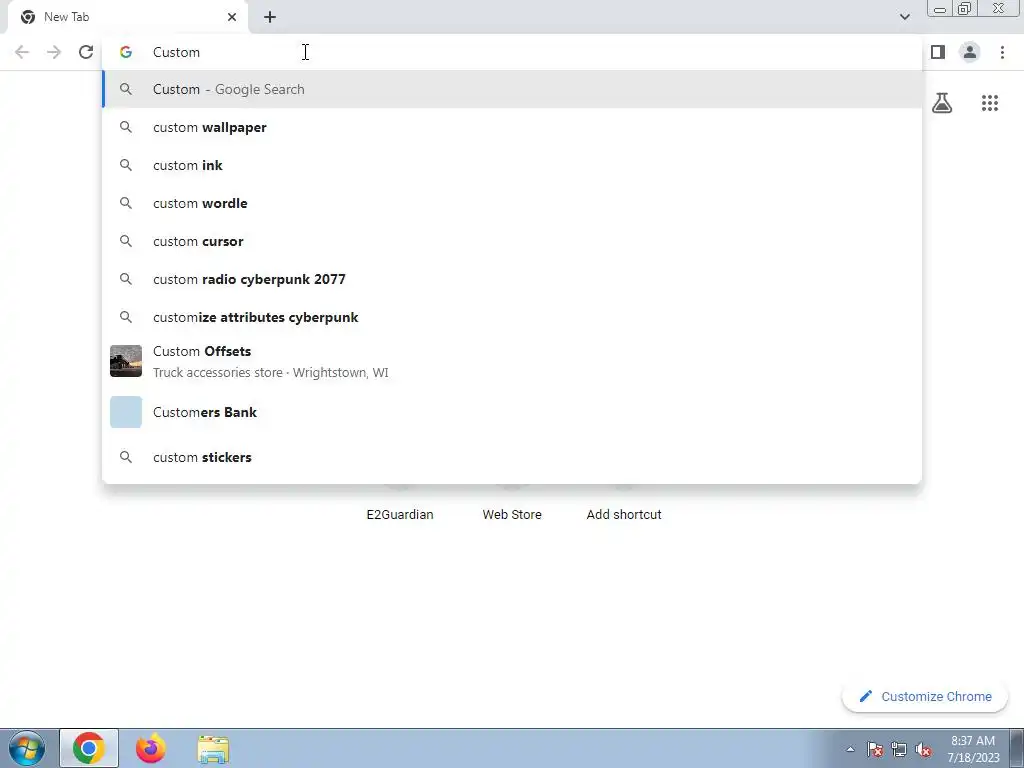Open the taskbar clock showing 8:37 AM
The height and width of the screenshot is (768, 1024).
tap(973, 749)
